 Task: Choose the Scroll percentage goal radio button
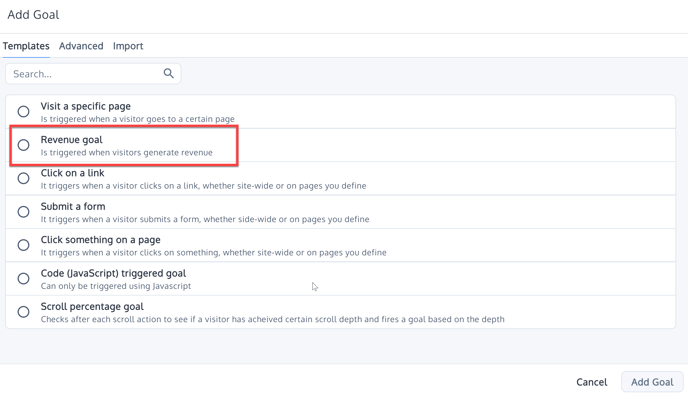(x=24, y=312)
